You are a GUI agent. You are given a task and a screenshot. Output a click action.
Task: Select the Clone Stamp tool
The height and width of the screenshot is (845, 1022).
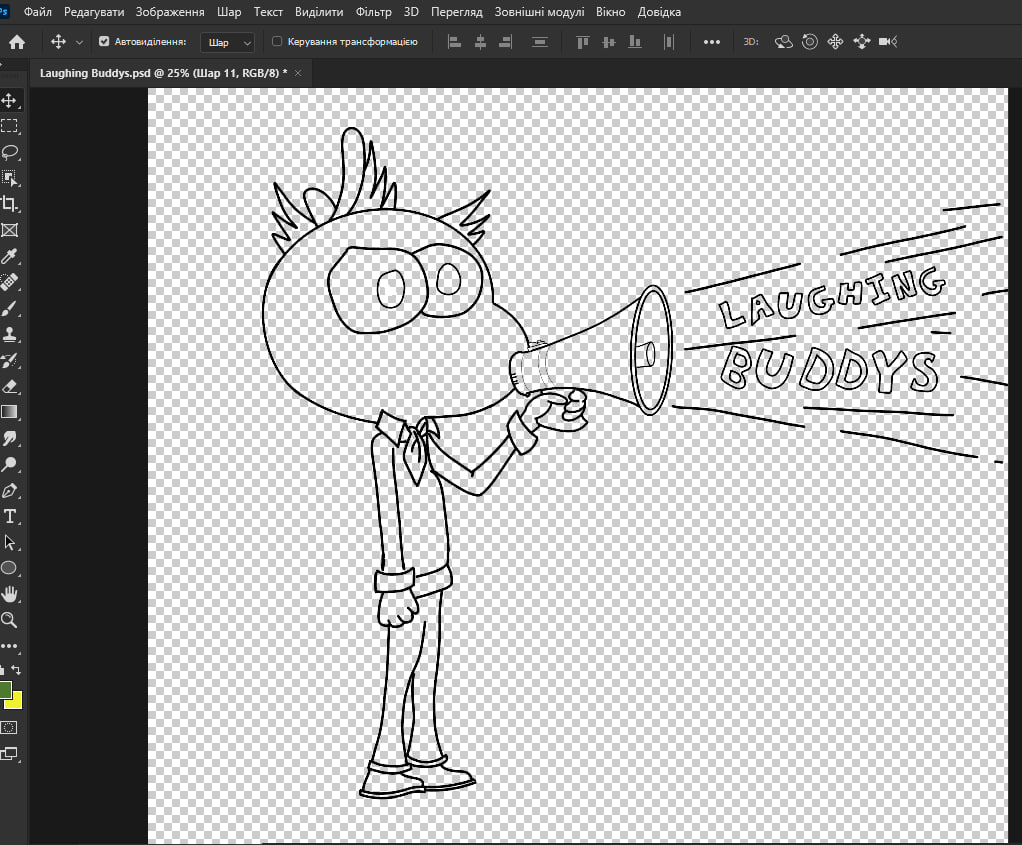coord(9,334)
